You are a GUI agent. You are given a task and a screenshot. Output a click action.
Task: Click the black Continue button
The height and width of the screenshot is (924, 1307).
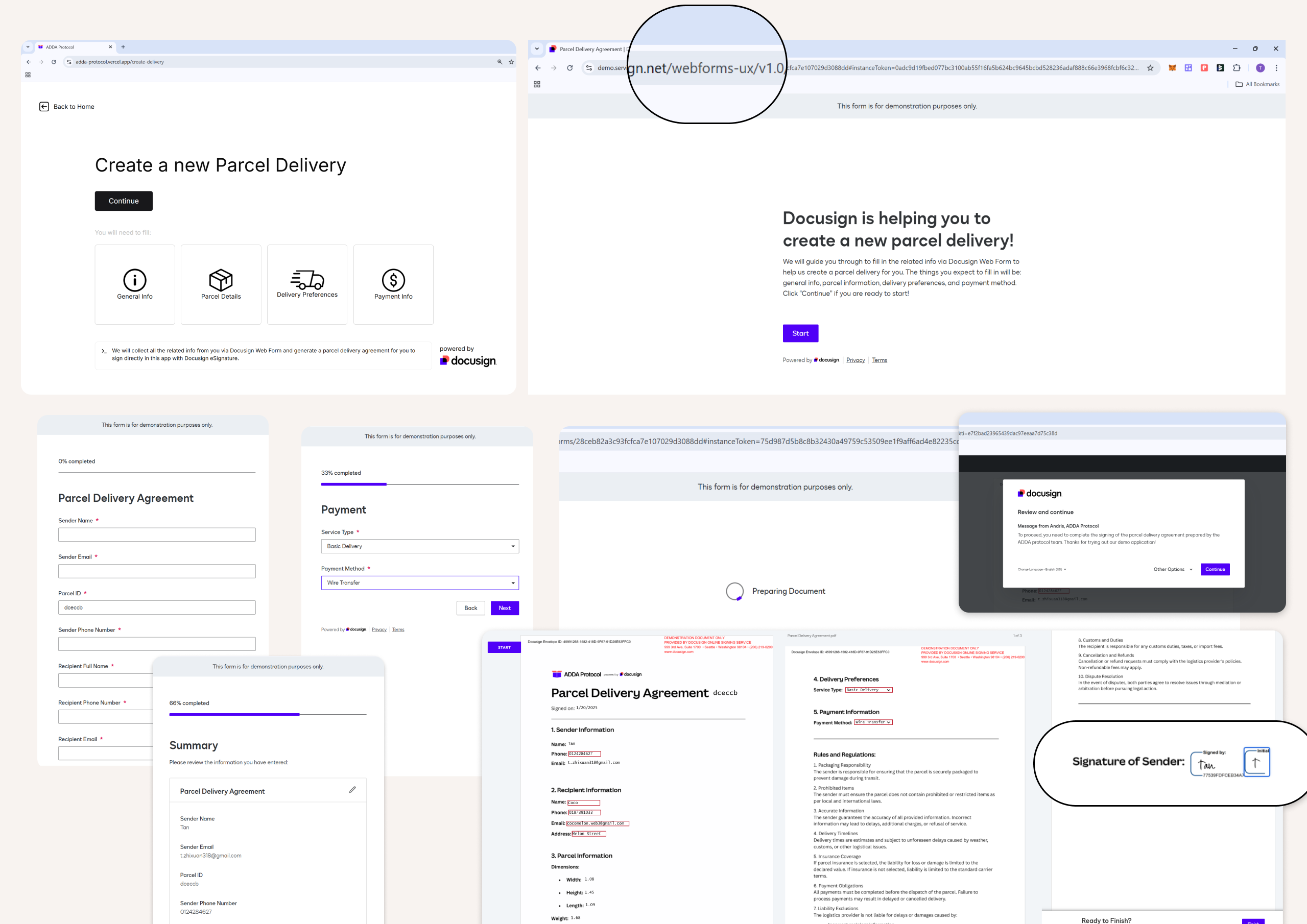coord(124,201)
